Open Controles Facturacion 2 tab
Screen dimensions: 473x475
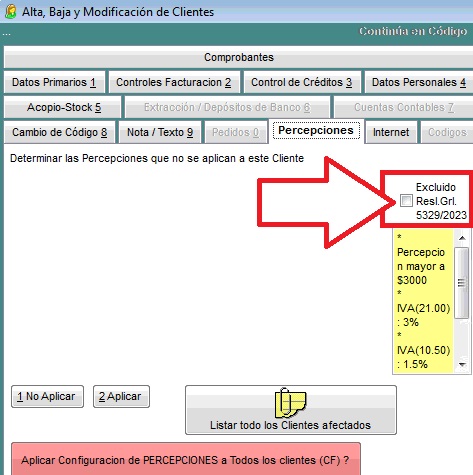[174, 82]
